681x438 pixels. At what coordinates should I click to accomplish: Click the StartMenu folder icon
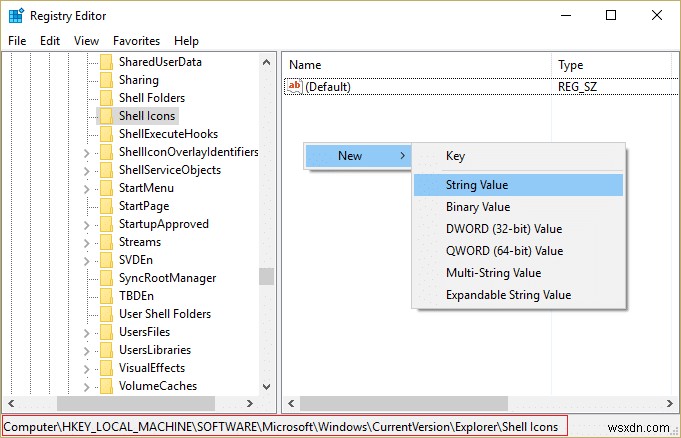point(106,188)
